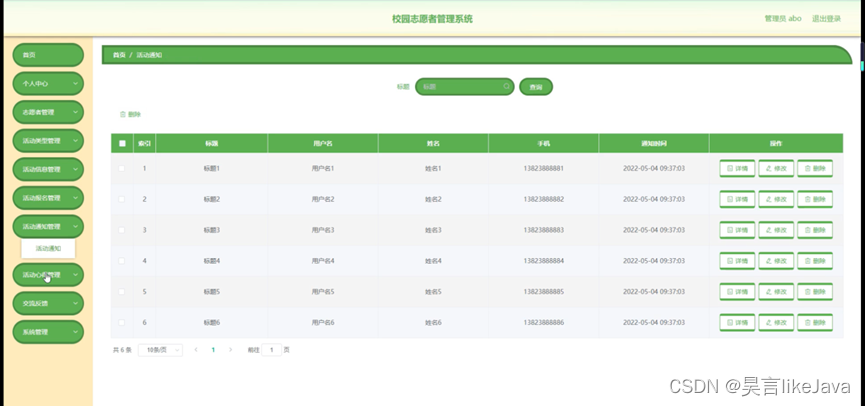The height and width of the screenshot is (406, 865).
Task: Delete the 标题3 notification row
Action: pos(815,230)
